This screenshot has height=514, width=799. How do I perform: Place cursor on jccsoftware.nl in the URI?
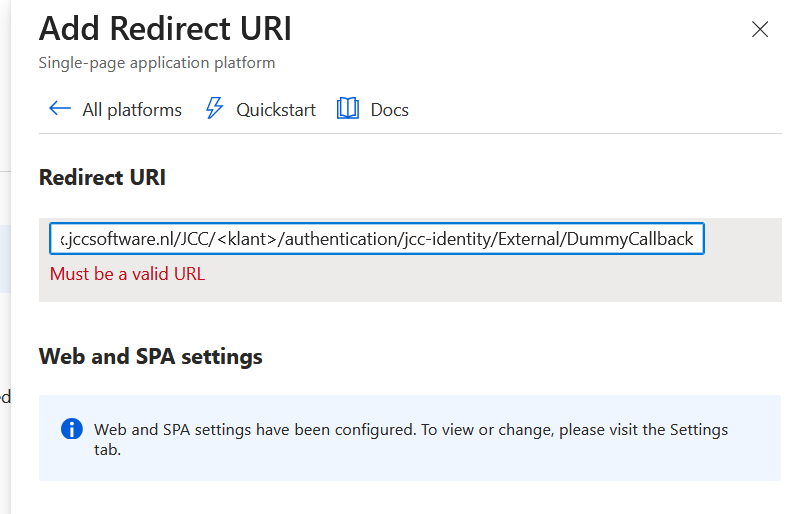(118, 240)
